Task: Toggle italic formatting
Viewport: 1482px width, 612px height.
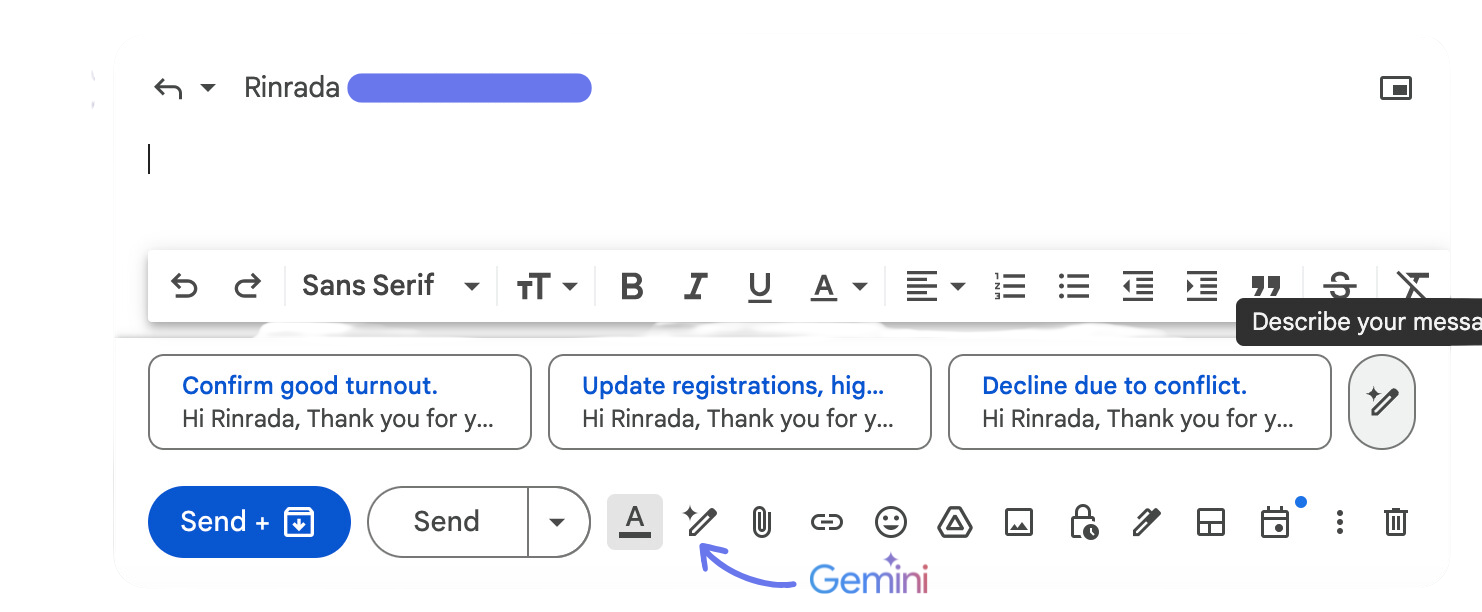Action: [x=695, y=287]
